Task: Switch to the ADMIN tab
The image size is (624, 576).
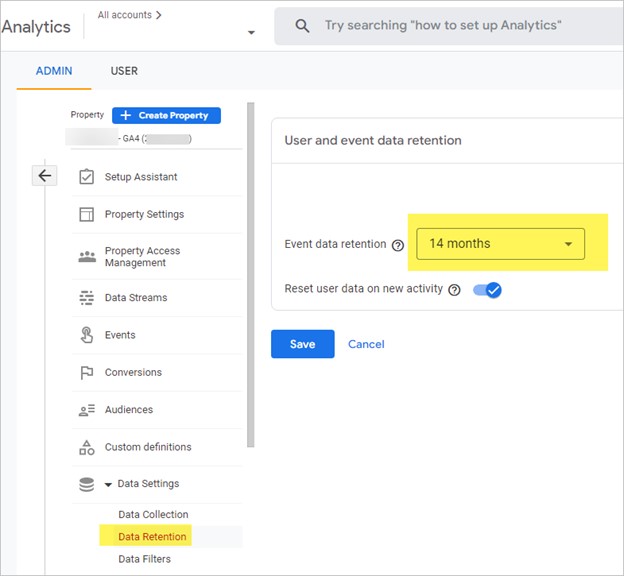Action: tap(54, 71)
